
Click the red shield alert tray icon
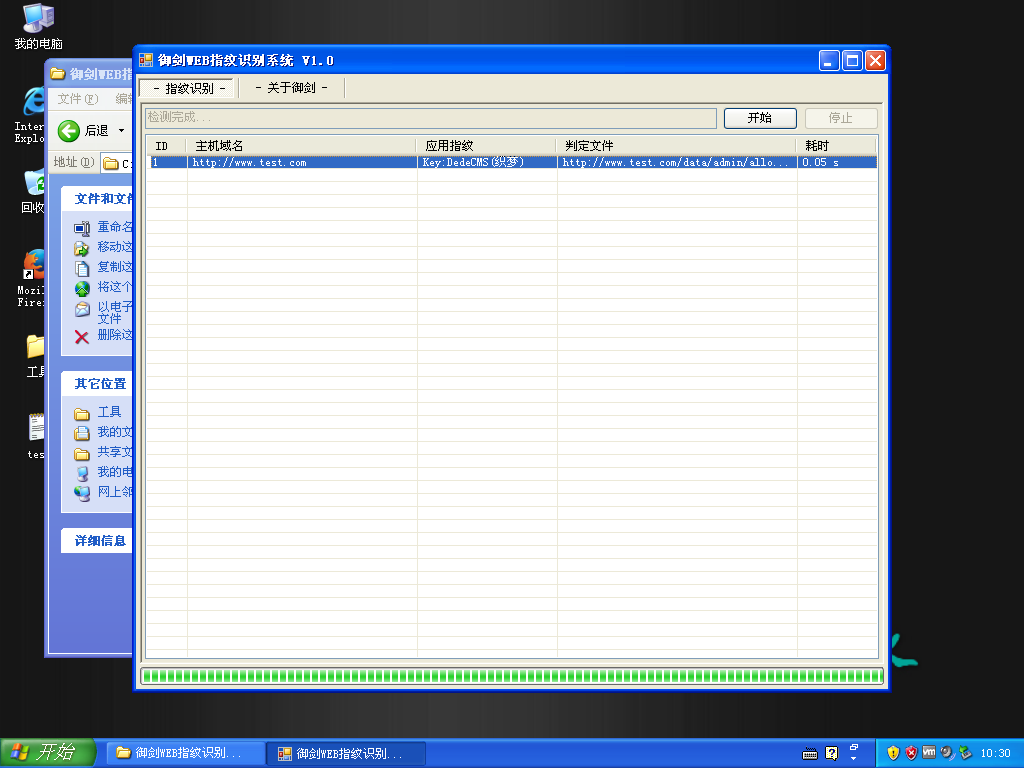pyautogui.click(x=911, y=753)
